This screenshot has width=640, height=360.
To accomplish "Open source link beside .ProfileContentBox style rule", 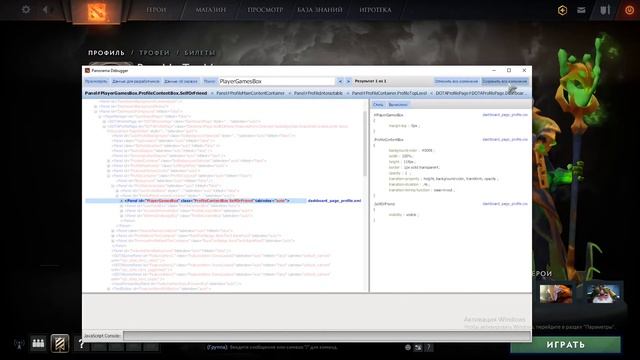I will [505, 140].
